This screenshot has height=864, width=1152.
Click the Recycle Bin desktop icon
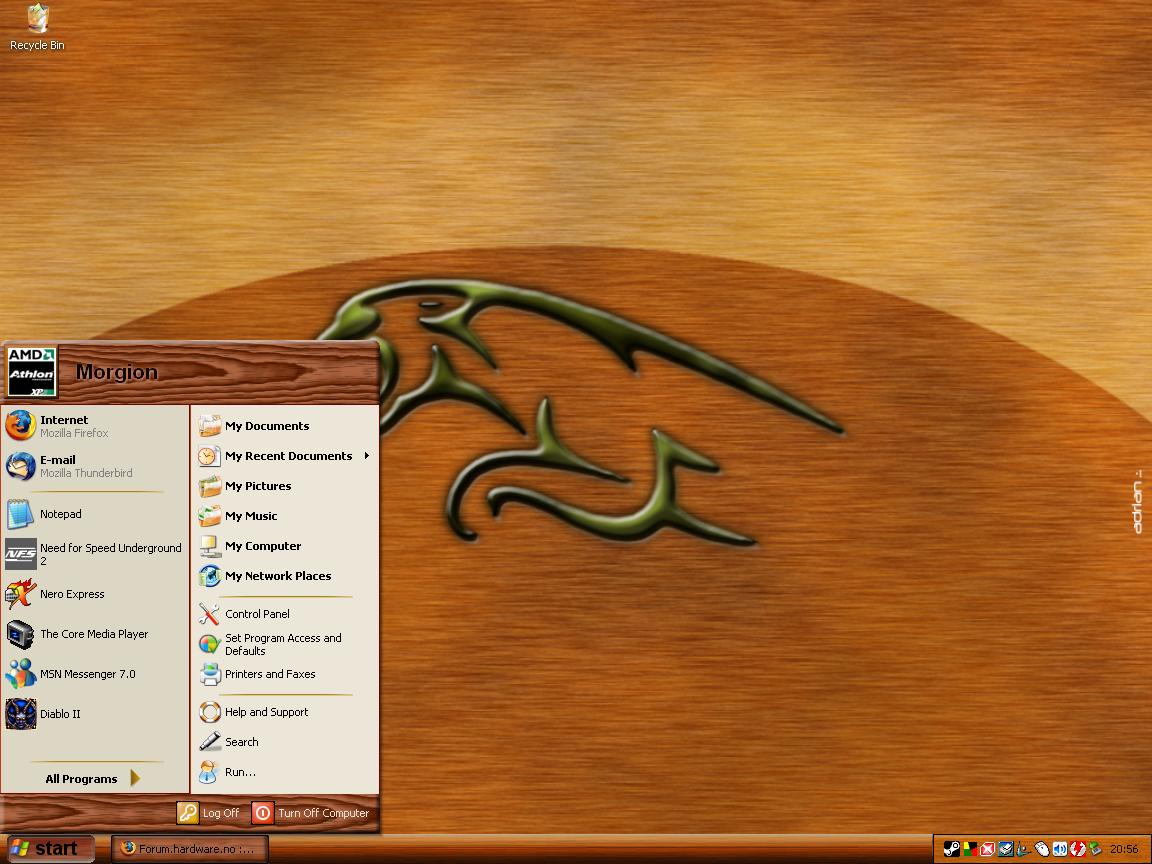pyautogui.click(x=37, y=28)
